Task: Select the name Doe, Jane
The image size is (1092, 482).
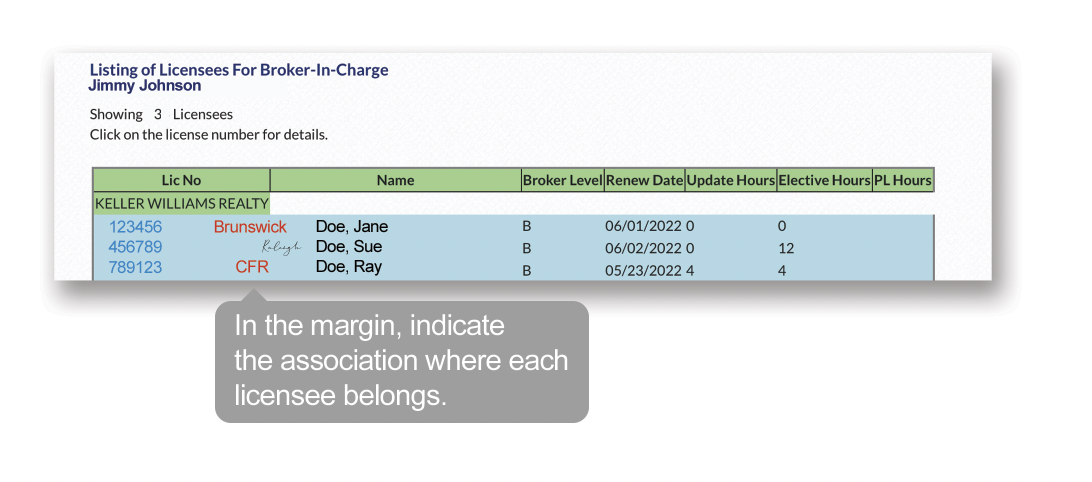Action: tap(351, 227)
